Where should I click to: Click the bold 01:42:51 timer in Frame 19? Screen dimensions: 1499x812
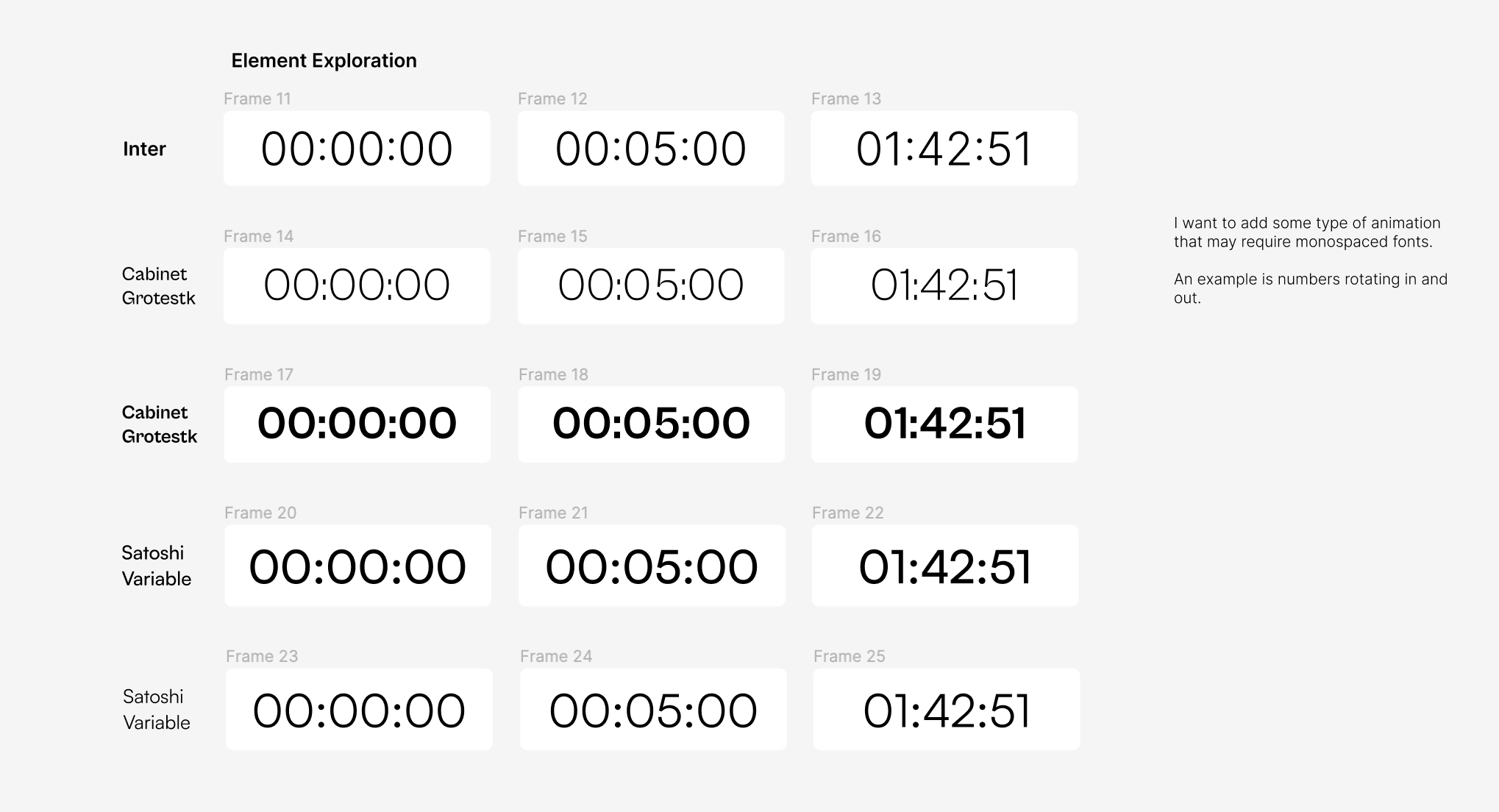[x=945, y=424]
